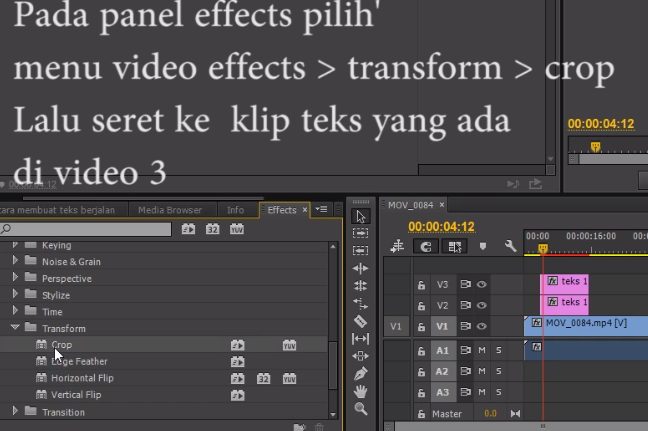Select the Selection tool arrow
Image resolution: width=648 pixels, height=431 pixels.
pyautogui.click(x=361, y=216)
